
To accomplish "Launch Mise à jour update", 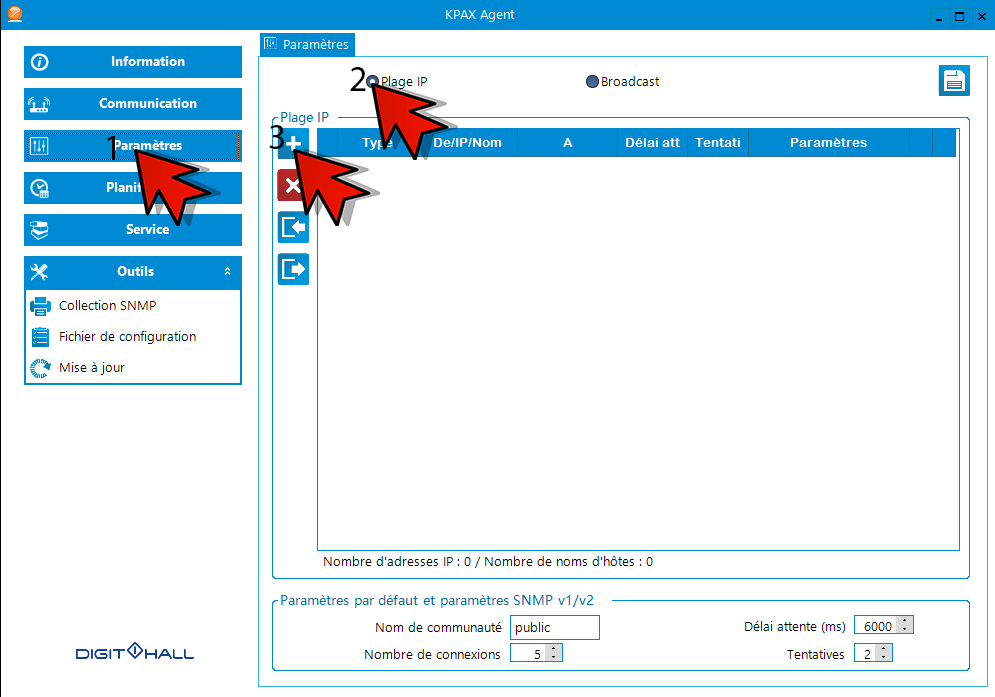I will [92, 368].
